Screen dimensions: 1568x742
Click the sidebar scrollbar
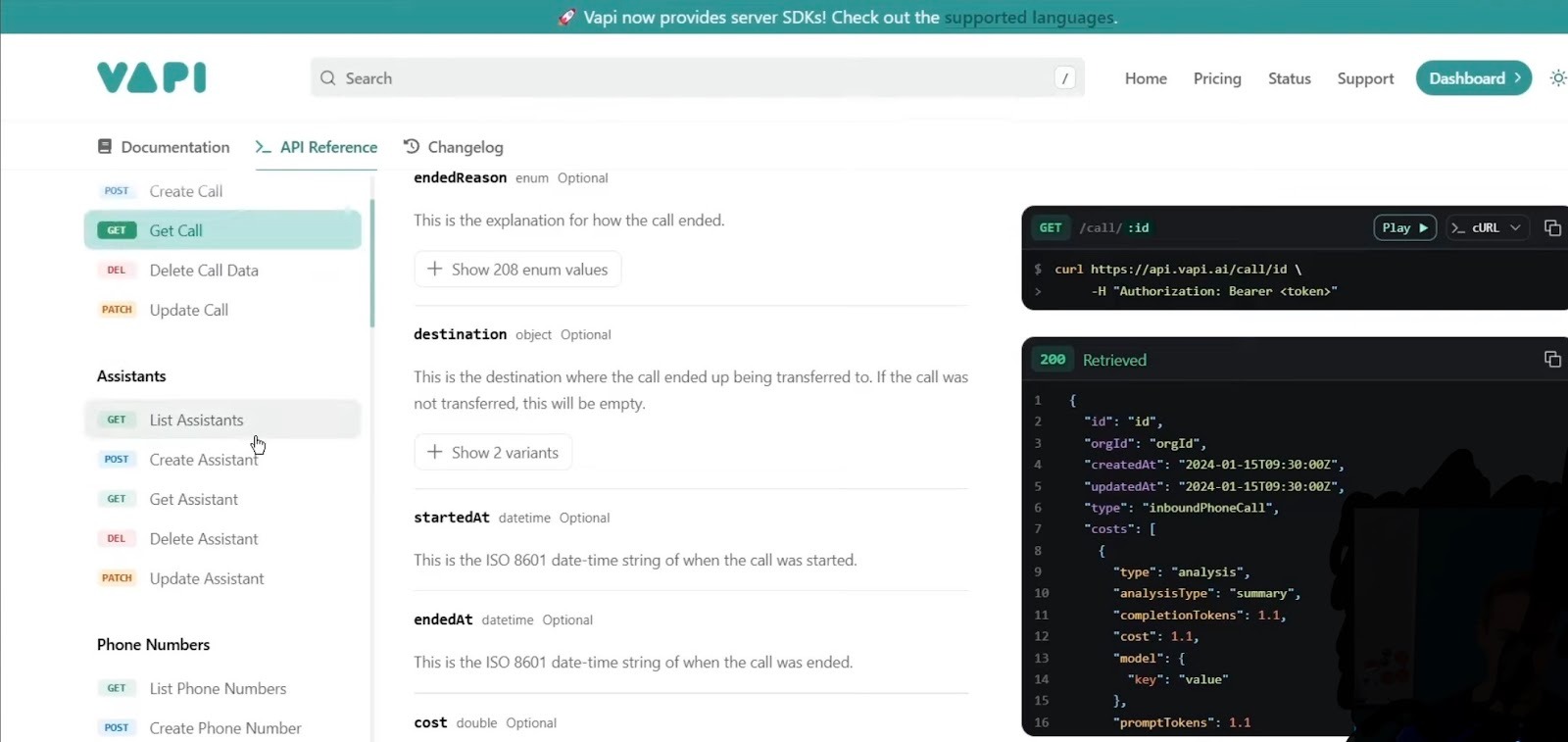pyautogui.click(x=372, y=263)
